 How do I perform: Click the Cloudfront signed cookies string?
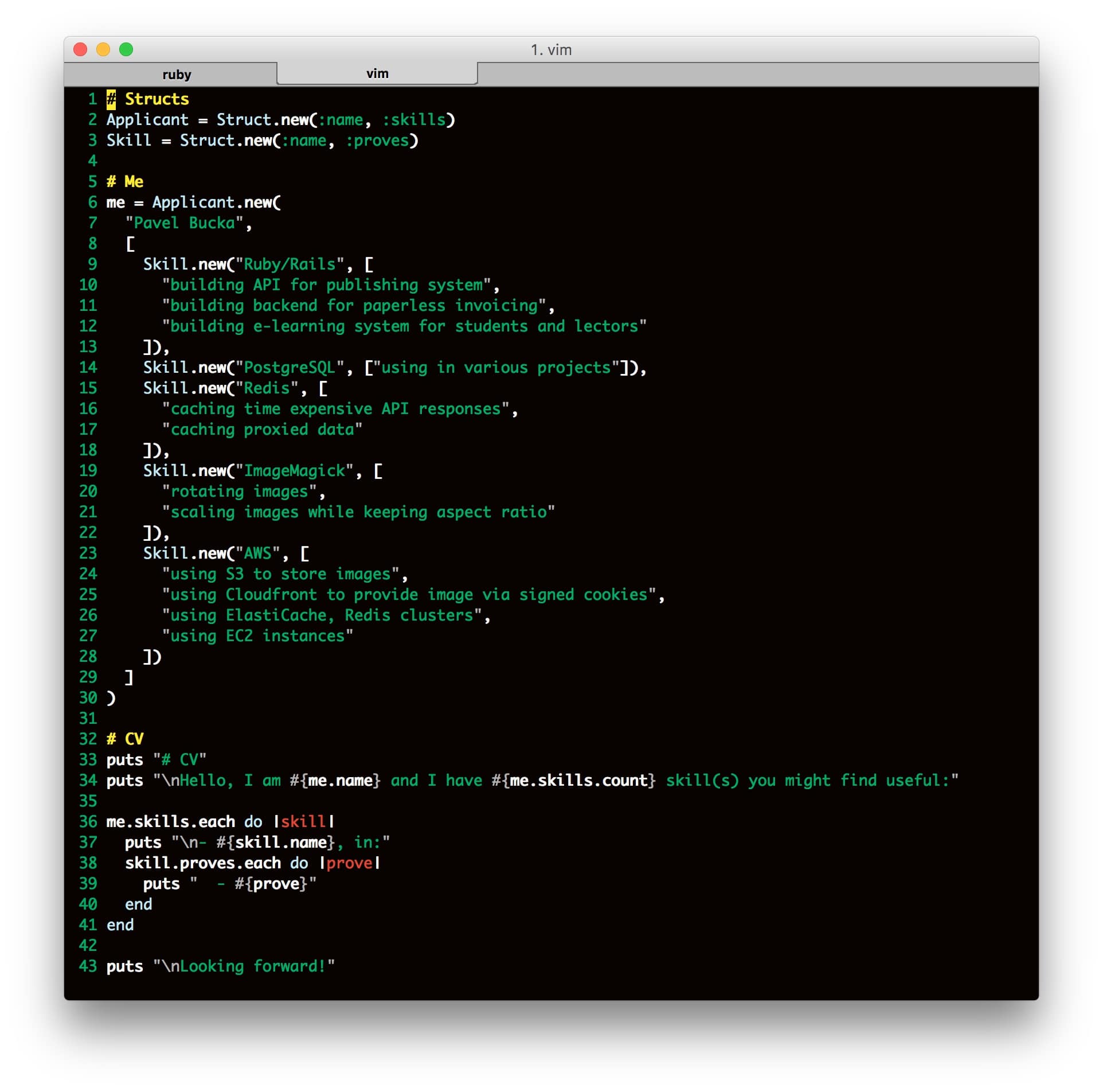point(409,594)
